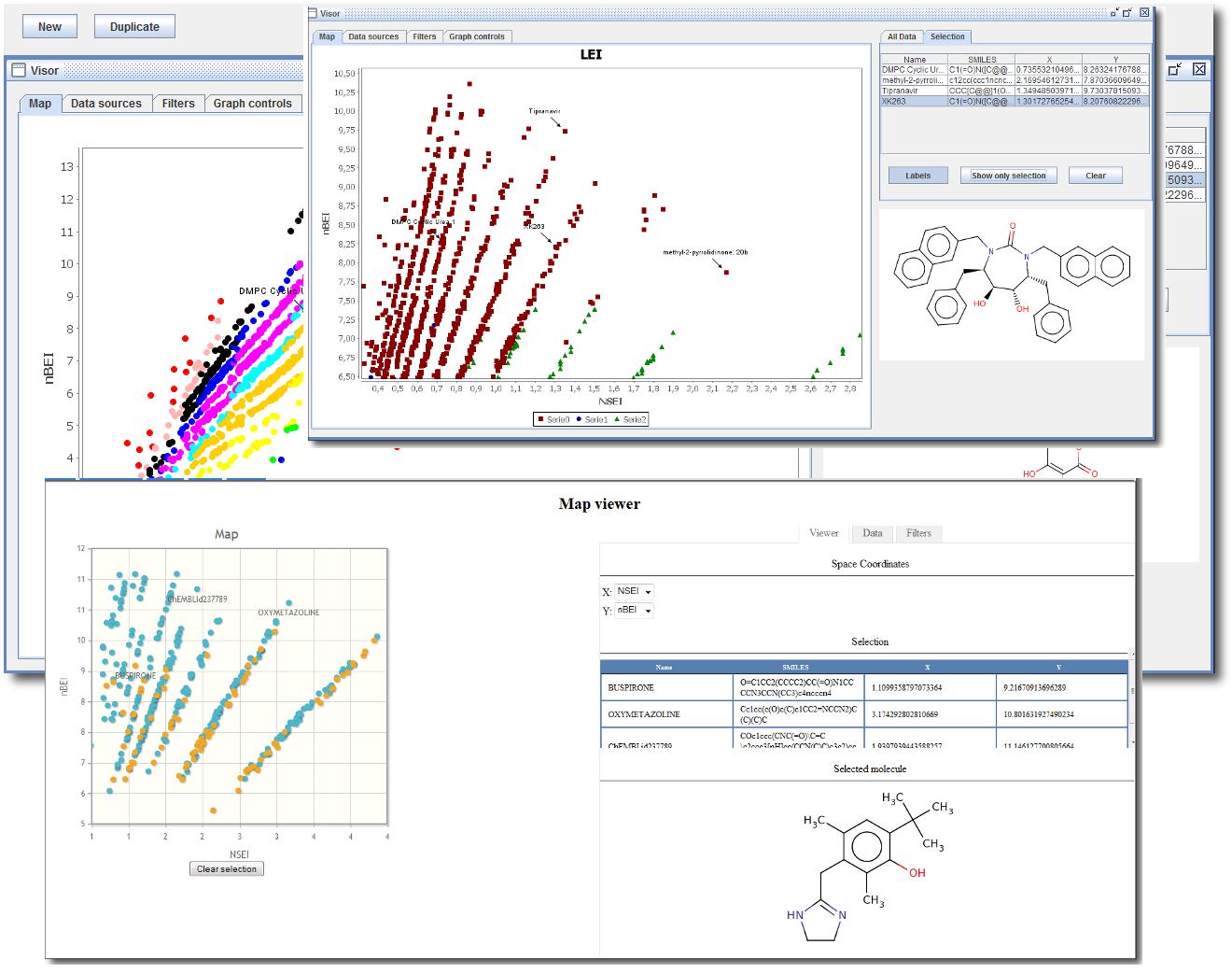Click the blue Serie1 legend marker

pos(579,420)
